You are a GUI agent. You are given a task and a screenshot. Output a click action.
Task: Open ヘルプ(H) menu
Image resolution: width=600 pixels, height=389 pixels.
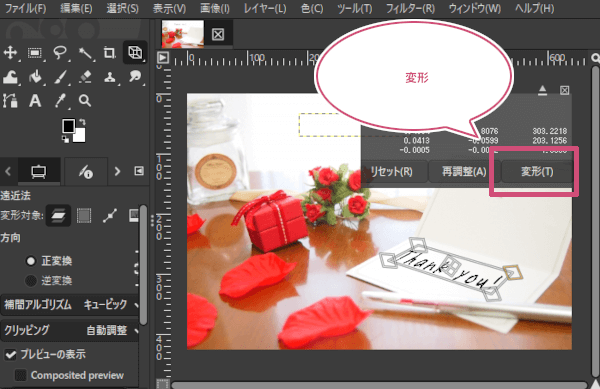[534, 8]
